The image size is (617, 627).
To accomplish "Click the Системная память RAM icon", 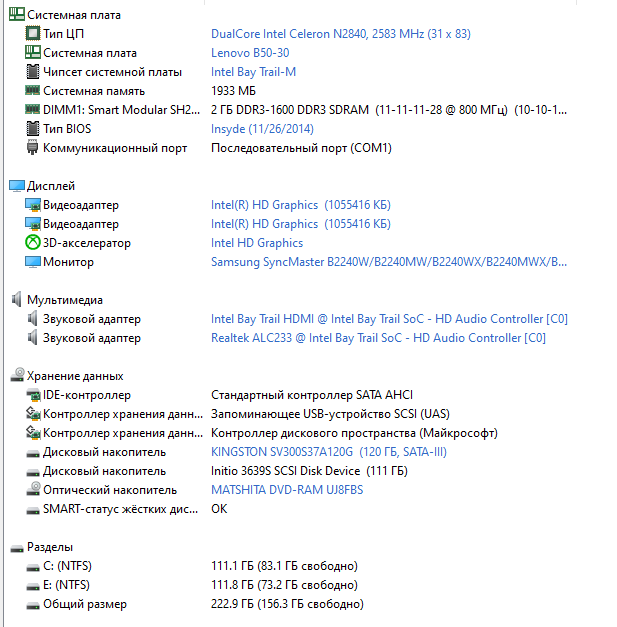I will 32,90.
